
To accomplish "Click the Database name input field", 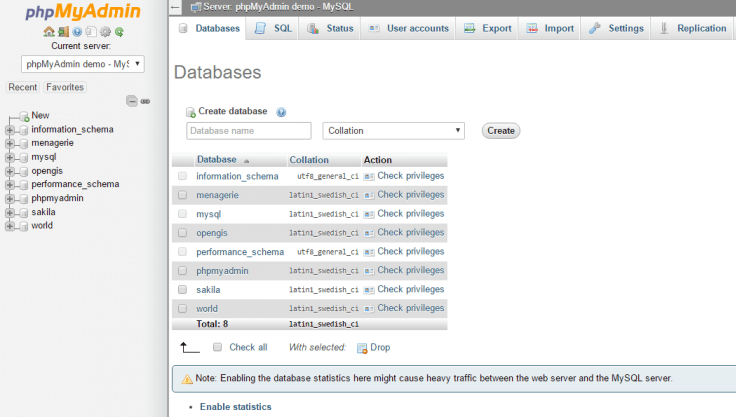I will (249, 131).
